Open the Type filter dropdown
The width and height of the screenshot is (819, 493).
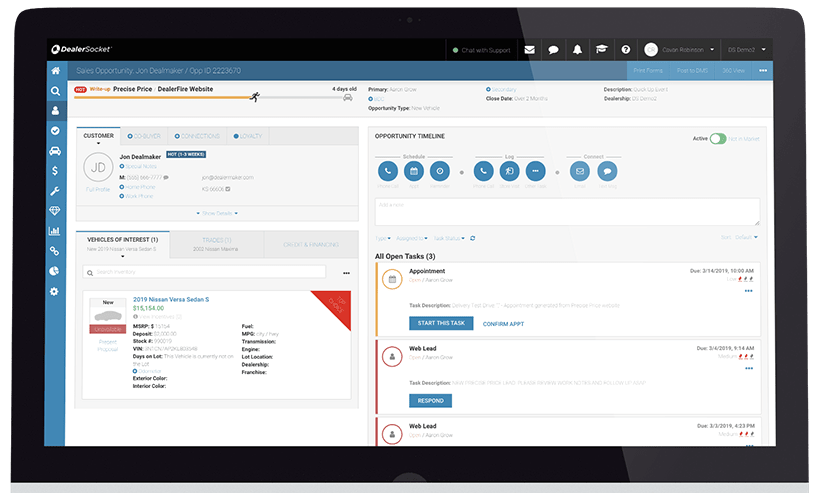pyautogui.click(x=383, y=238)
